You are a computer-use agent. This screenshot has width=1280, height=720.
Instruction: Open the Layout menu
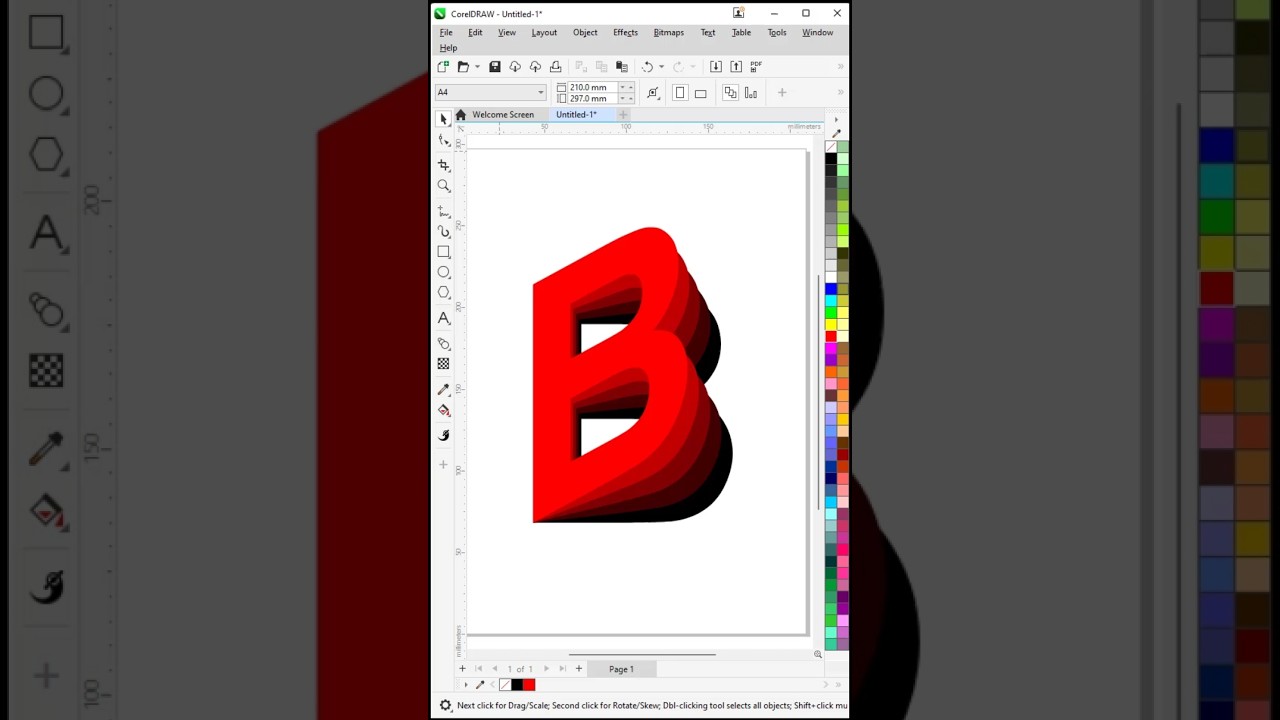(544, 32)
